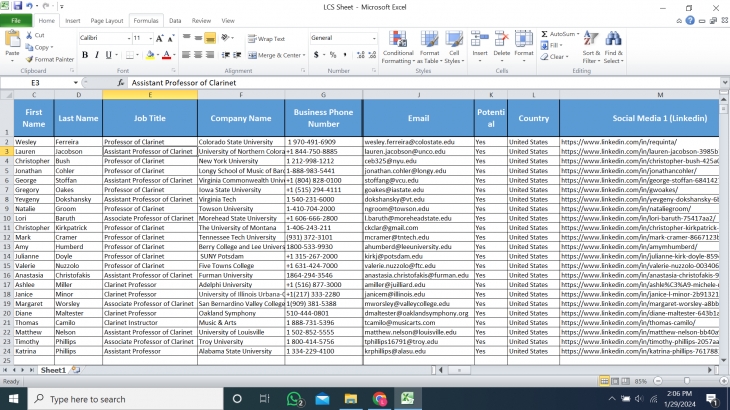Open Excel Help question mark
Screen dimensions: 730x410
(690, 20)
